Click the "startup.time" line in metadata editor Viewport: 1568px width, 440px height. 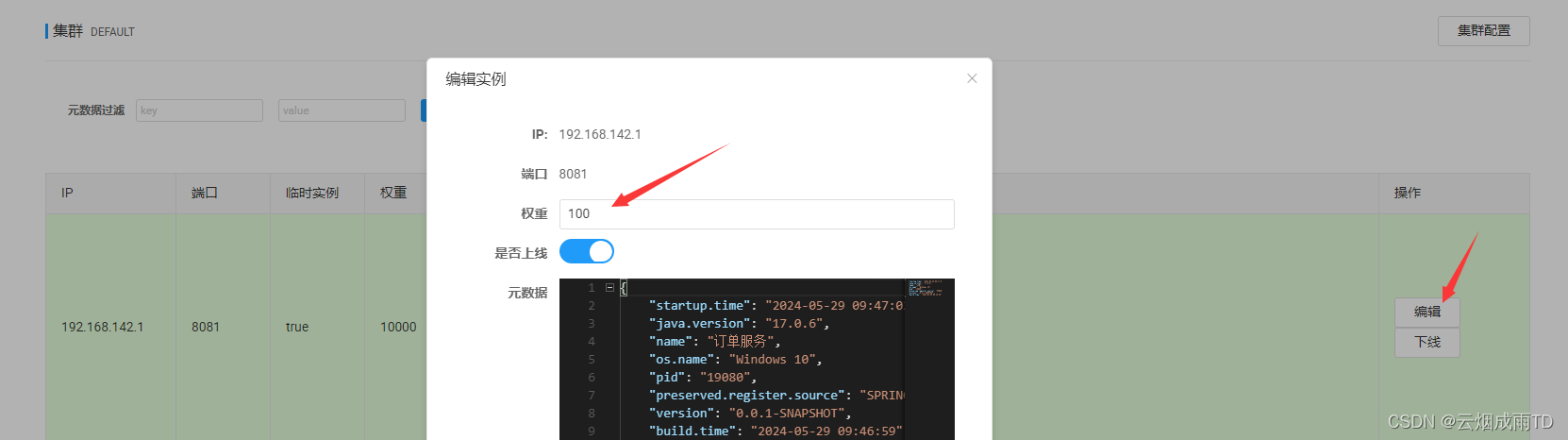pos(776,306)
